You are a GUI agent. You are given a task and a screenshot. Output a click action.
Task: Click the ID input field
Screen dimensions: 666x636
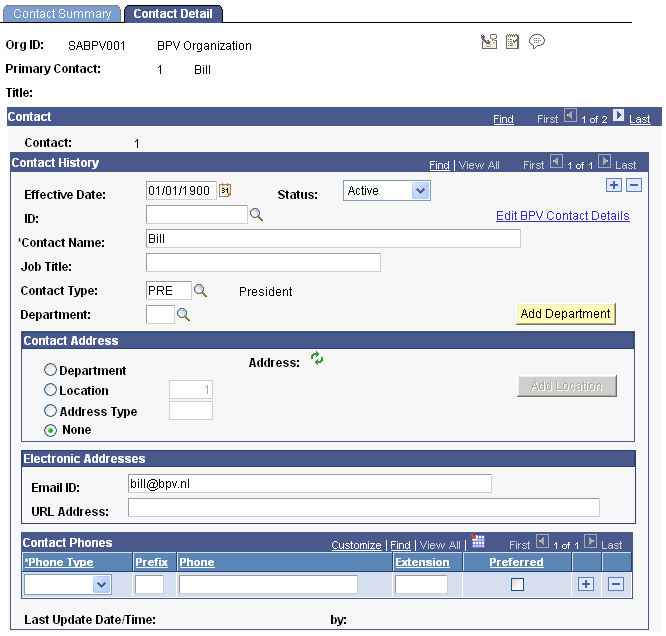pyautogui.click(x=197, y=215)
